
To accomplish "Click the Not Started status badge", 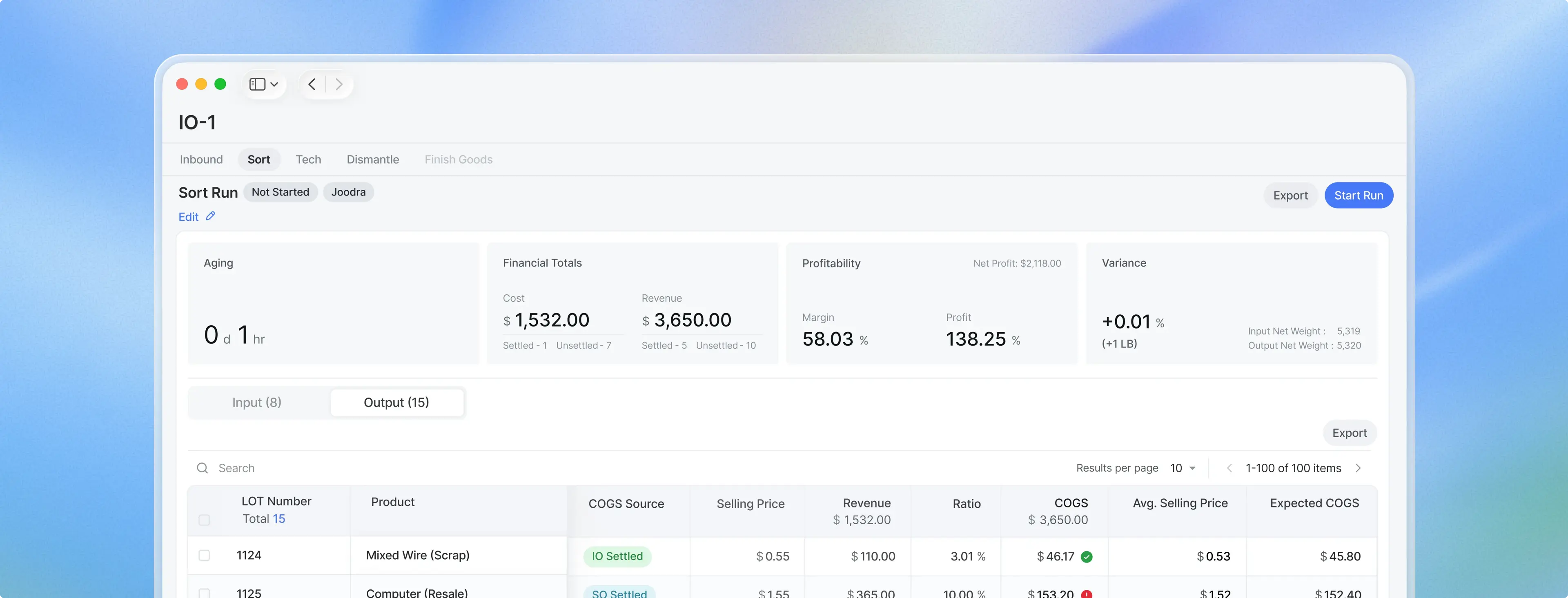I will [x=281, y=192].
